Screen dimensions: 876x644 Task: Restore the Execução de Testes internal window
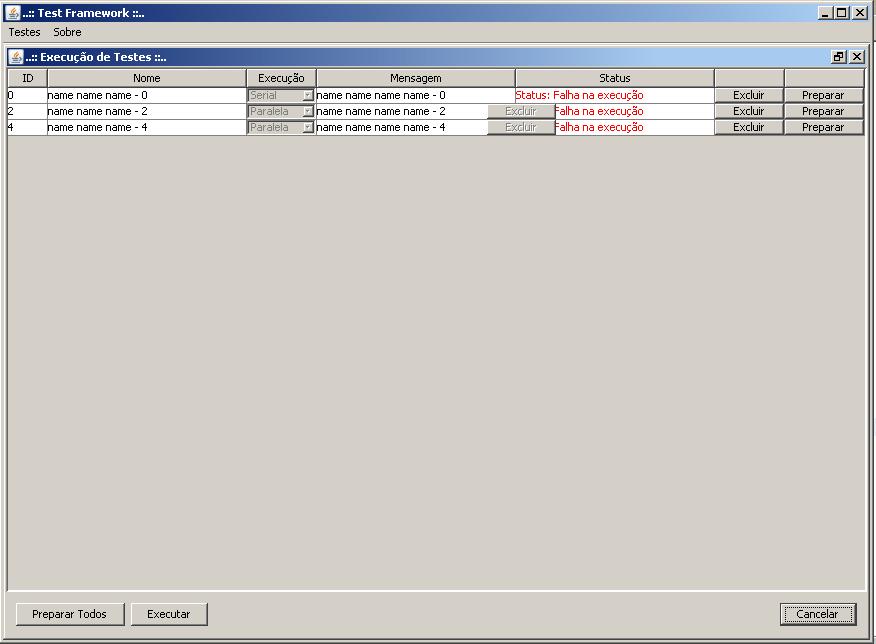pyautogui.click(x=839, y=56)
